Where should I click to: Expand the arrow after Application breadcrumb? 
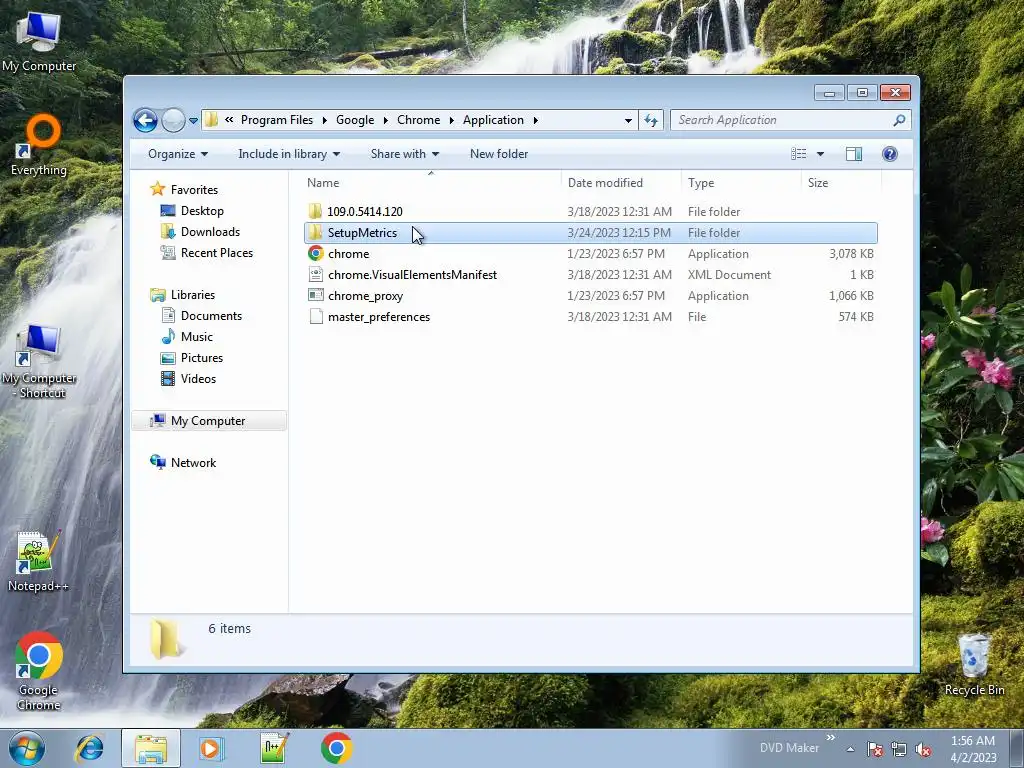click(536, 120)
